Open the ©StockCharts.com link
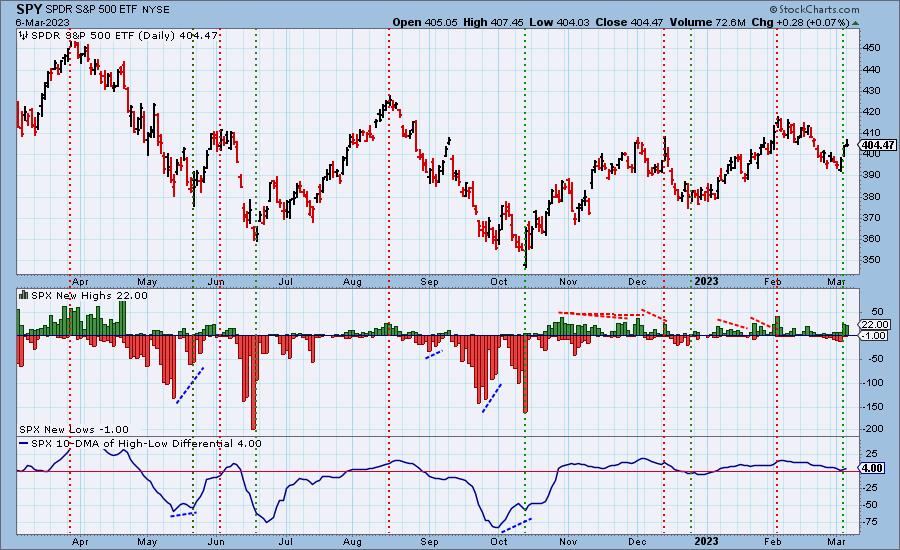900x550 pixels. (x=814, y=9)
